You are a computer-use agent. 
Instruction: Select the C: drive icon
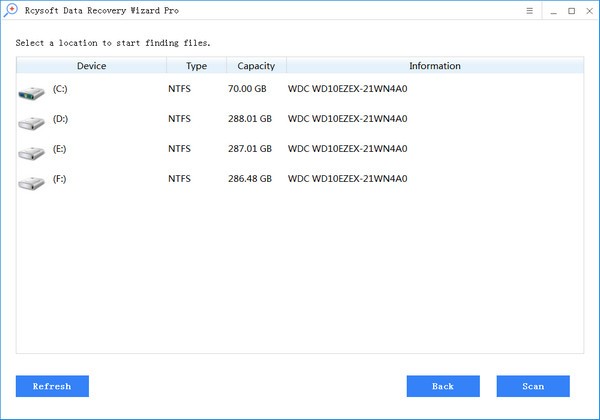(x=31, y=93)
